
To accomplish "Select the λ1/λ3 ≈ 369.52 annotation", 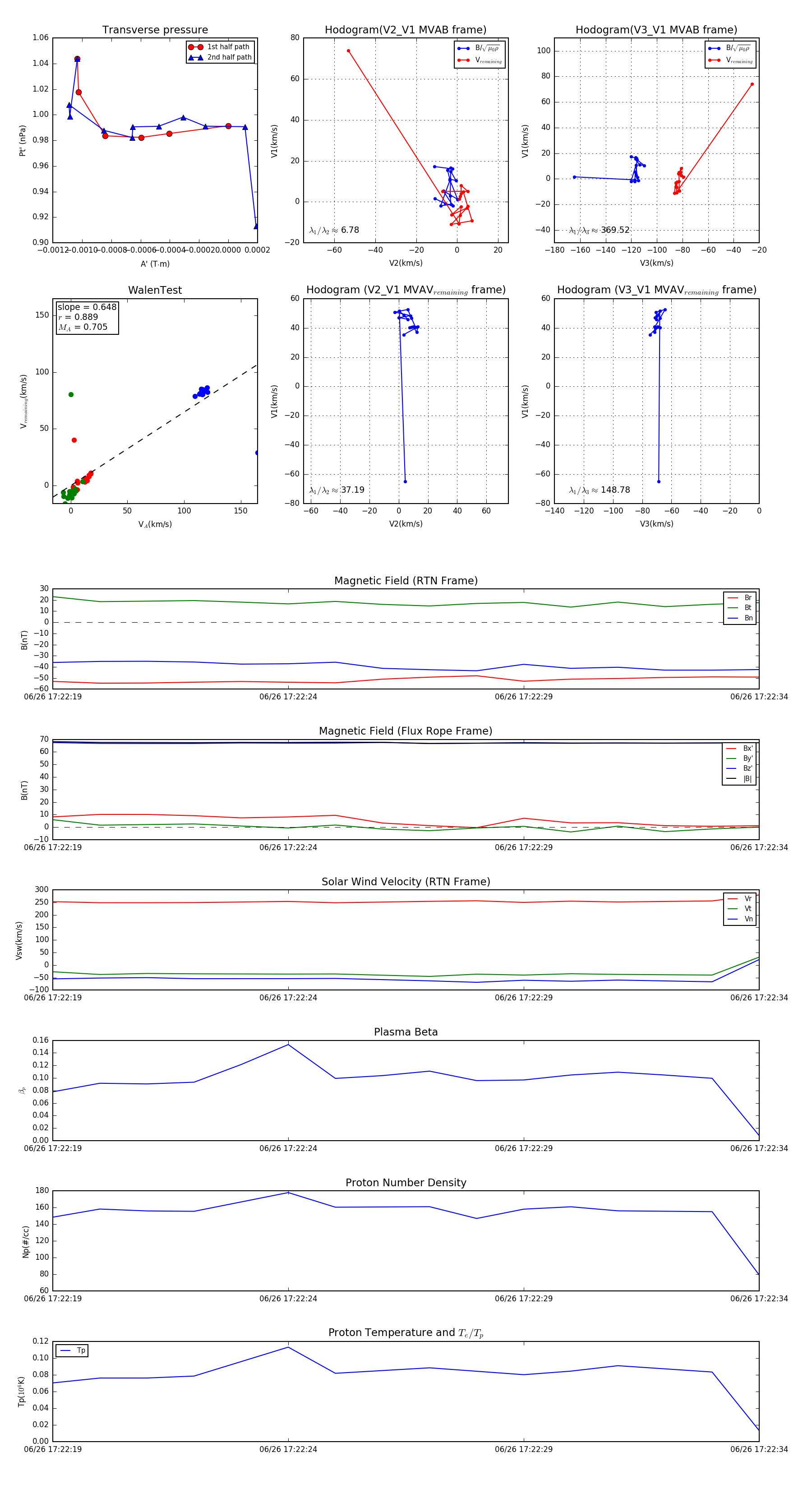I will tap(600, 230).
